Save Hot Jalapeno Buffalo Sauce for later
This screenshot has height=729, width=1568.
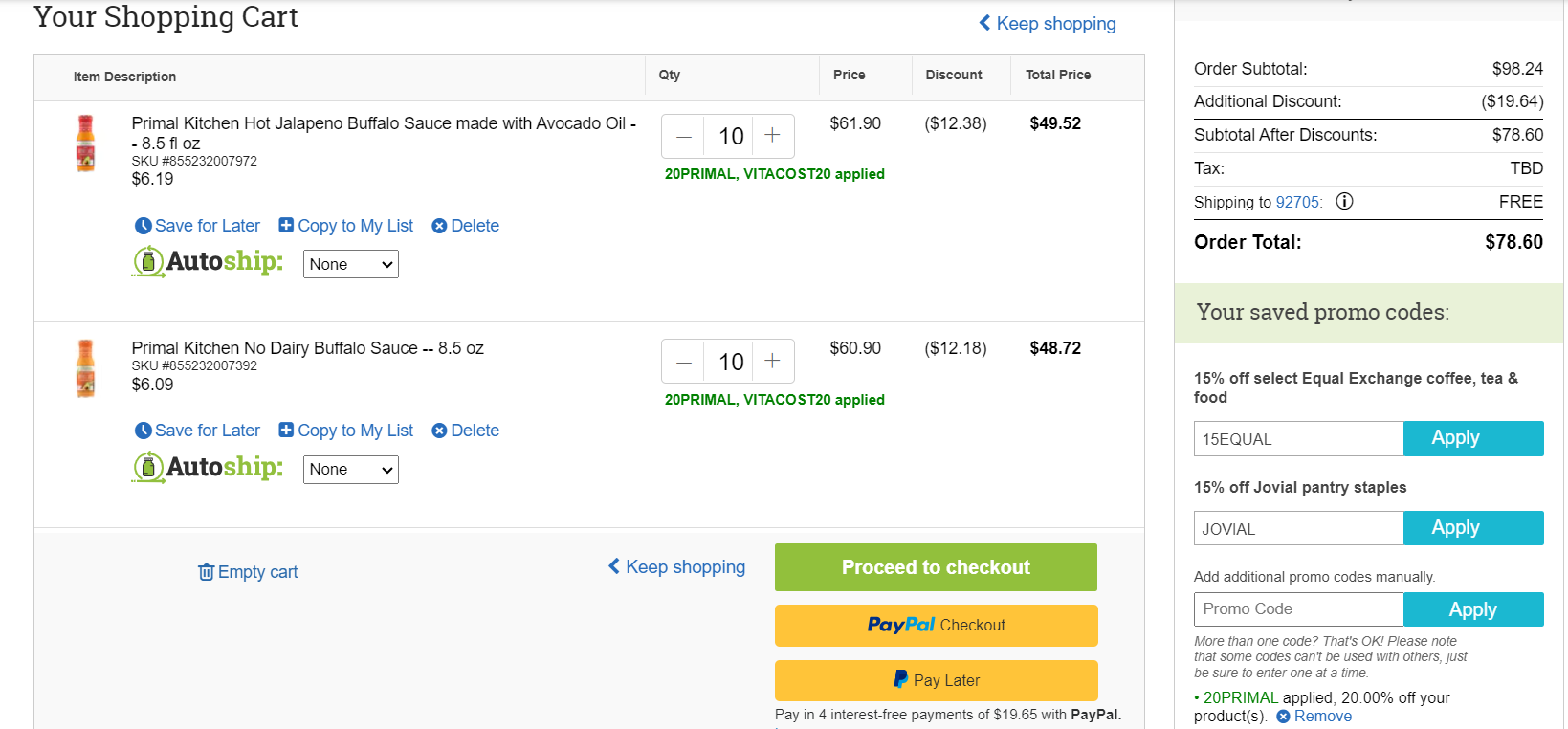tap(197, 226)
